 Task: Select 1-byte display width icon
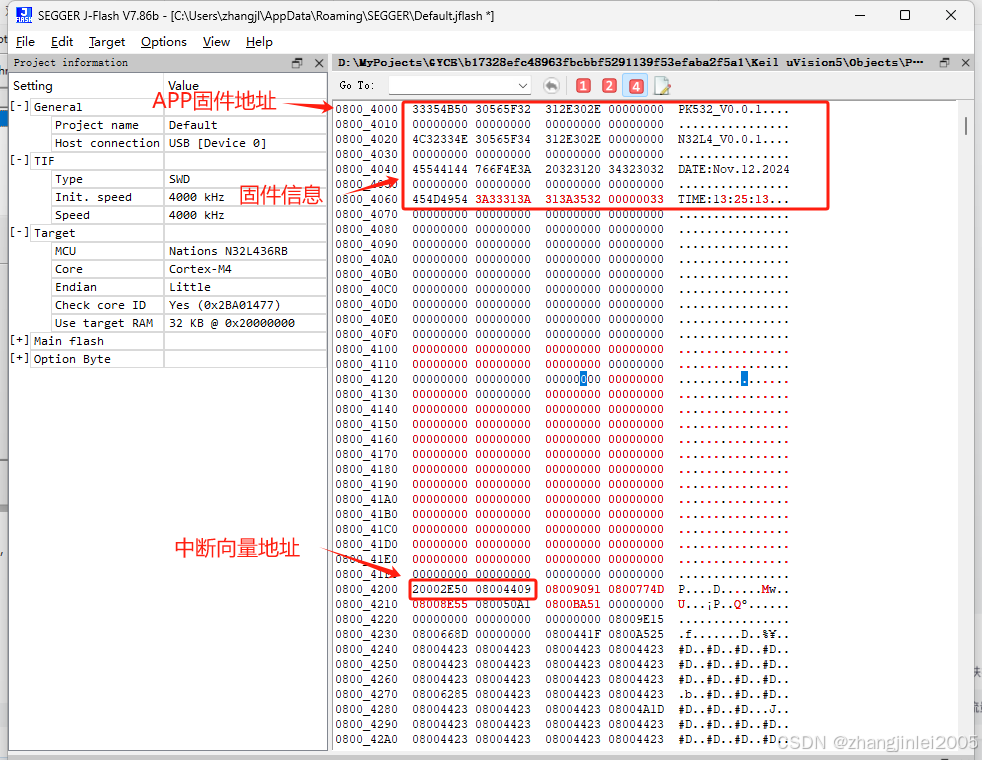[x=583, y=86]
